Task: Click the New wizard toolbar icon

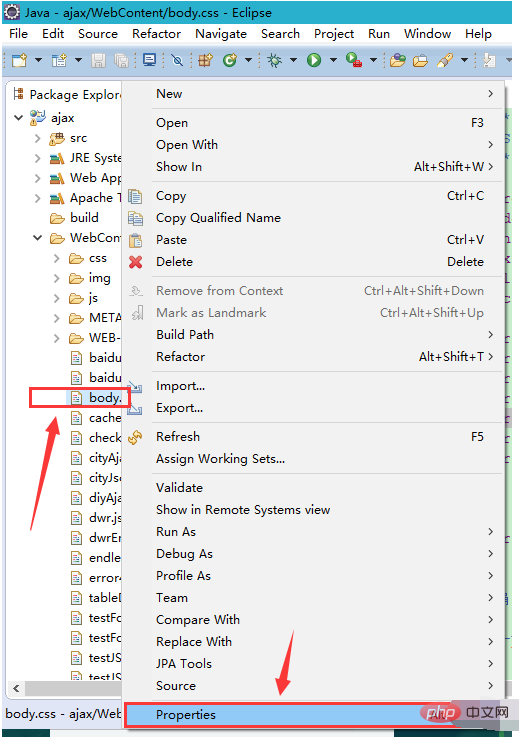Action: point(19,60)
